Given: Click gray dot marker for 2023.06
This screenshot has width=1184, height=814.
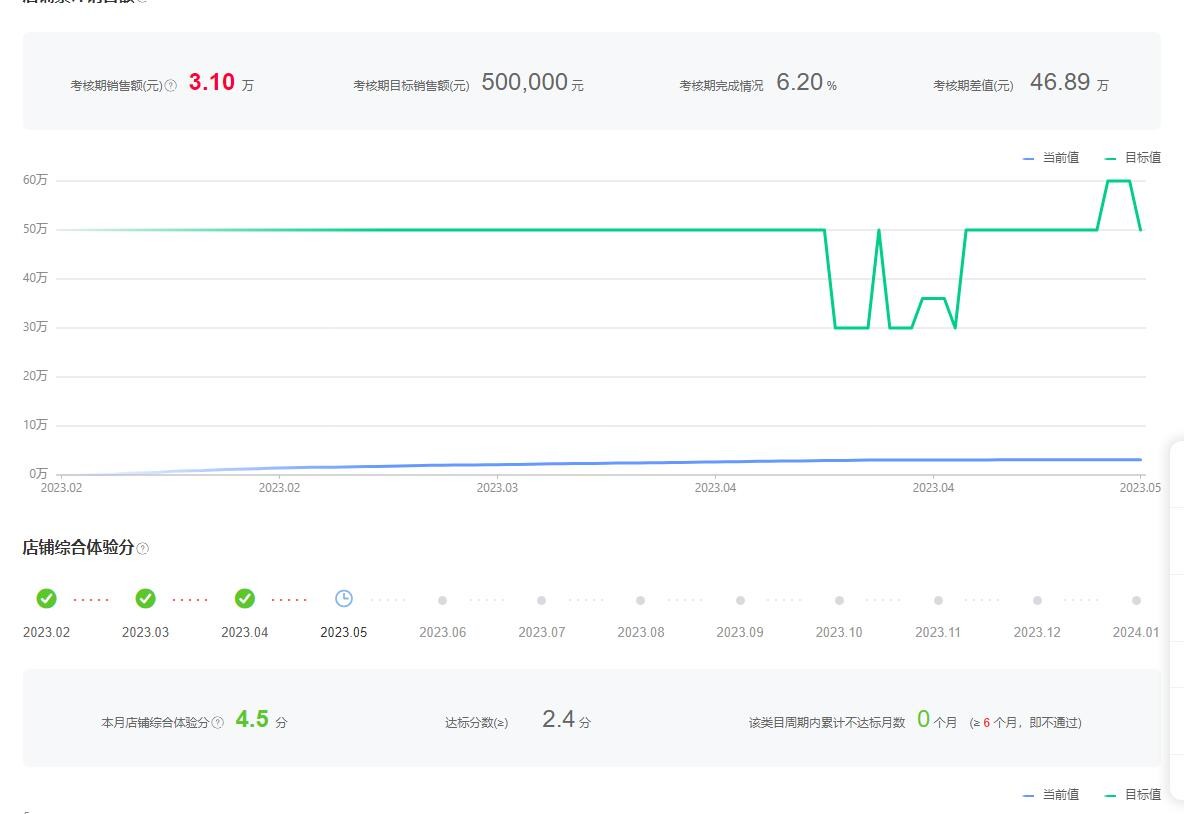Looking at the screenshot, I should 442,600.
